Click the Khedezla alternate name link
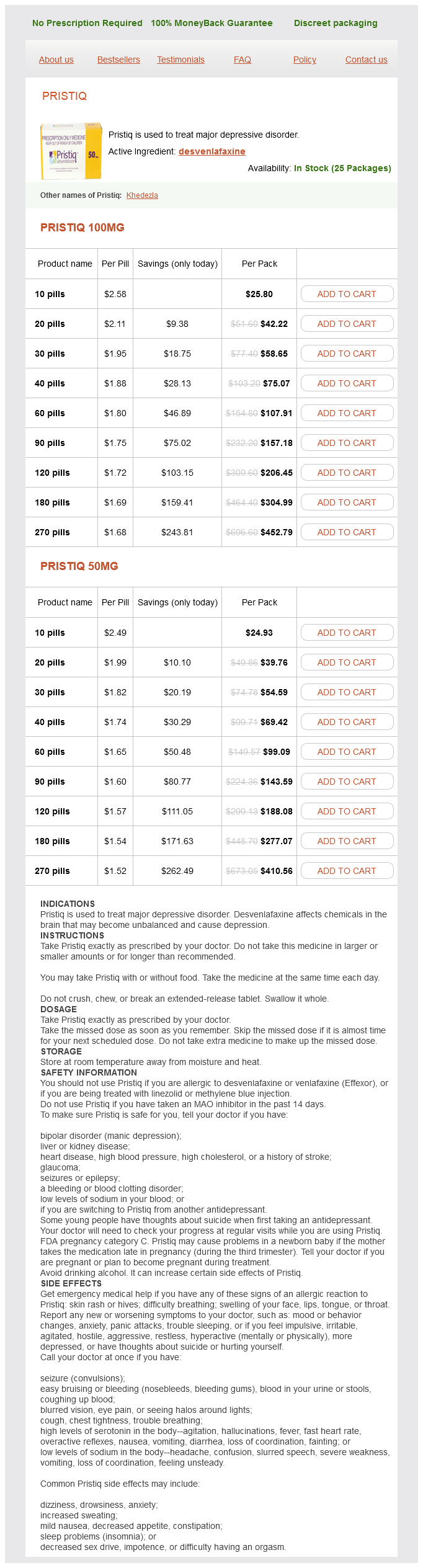The height and width of the screenshot is (1568, 423). point(142,195)
